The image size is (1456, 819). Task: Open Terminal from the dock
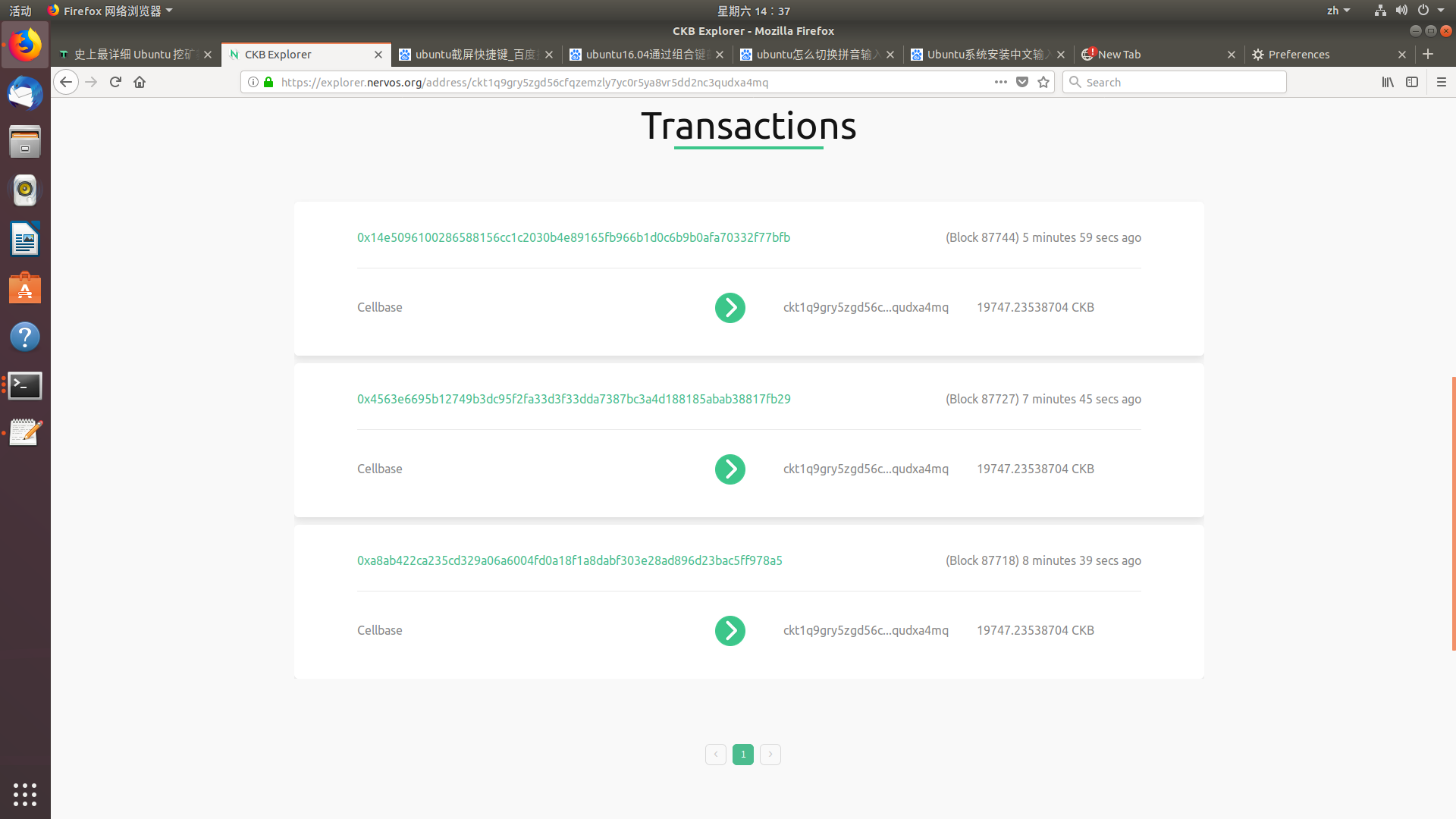[x=25, y=385]
